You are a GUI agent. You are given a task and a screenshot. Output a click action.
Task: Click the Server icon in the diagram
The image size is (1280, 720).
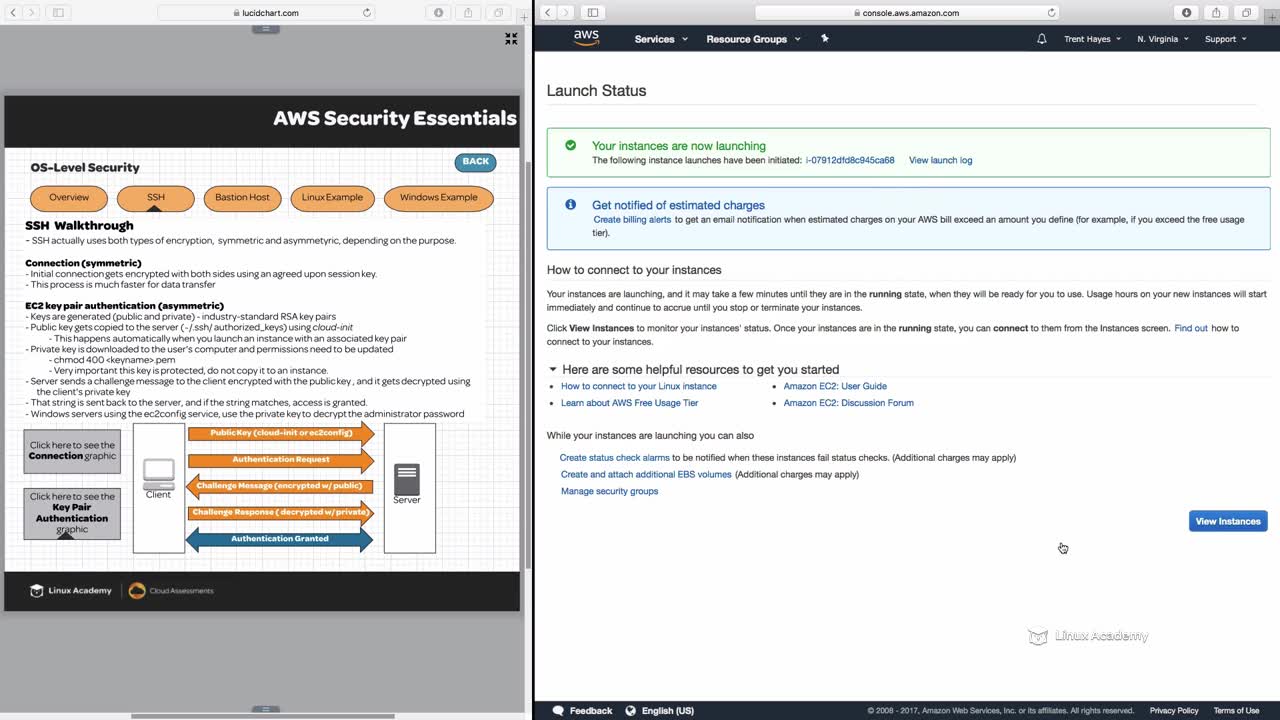tap(407, 479)
